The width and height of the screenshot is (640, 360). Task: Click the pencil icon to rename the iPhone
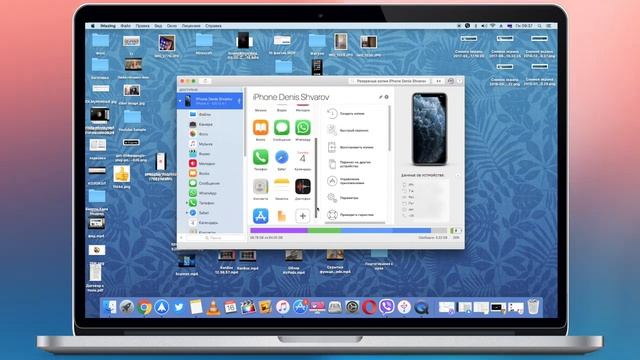pos(380,97)
